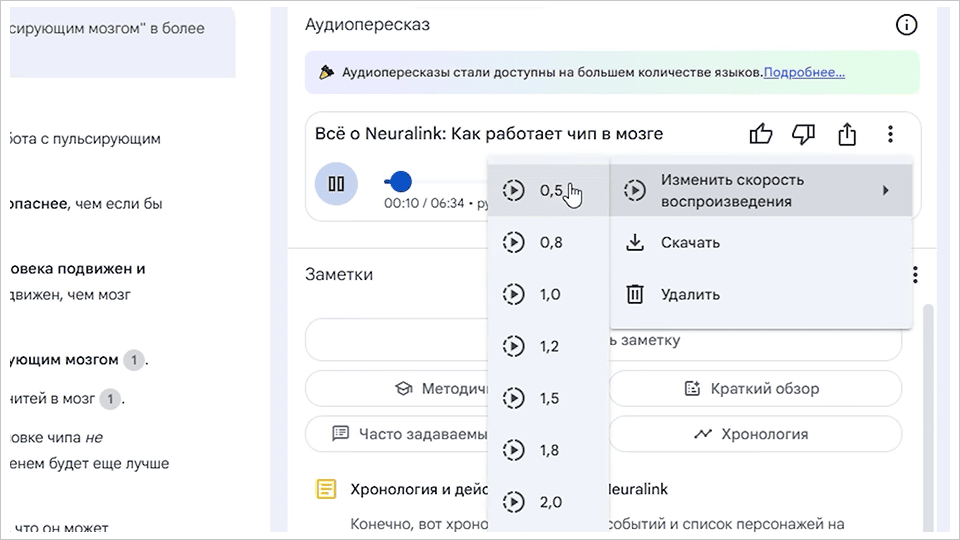Set playback speed to 1,2
The image size is (960, 540).
coord(549,347)
